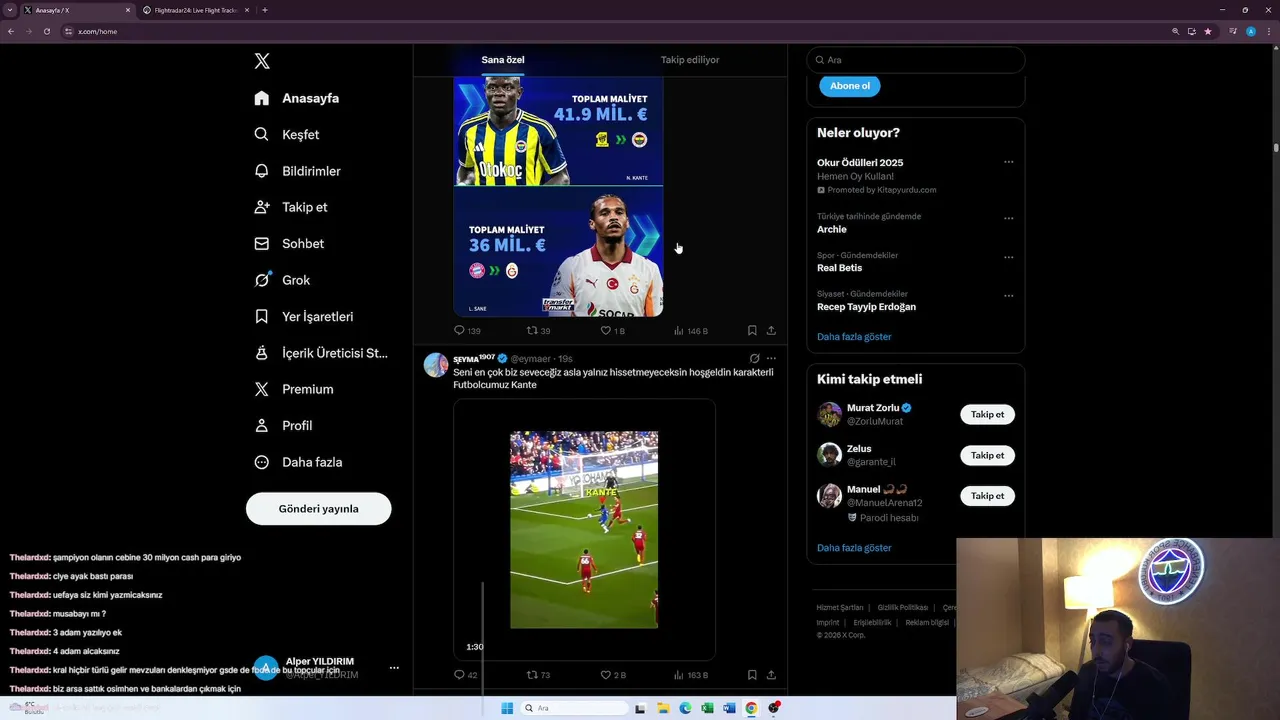Screen dimensions: 1280x720
Task: Play the Kante football video
Action: click(584, 530)
